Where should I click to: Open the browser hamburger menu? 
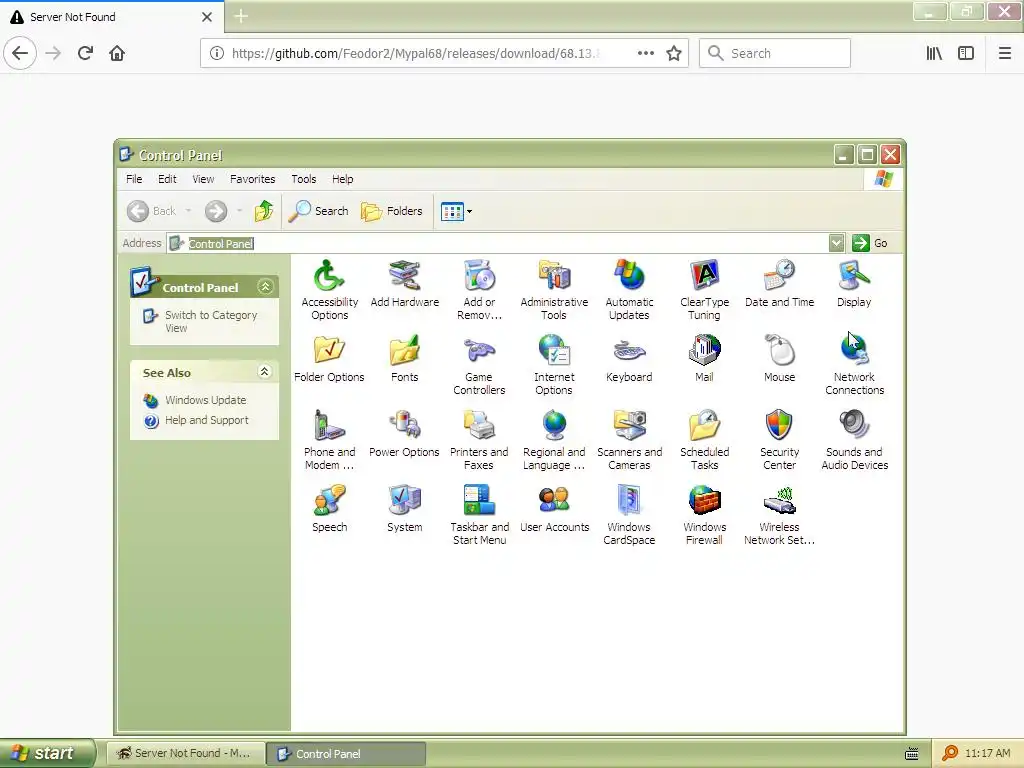(1004, 53)
